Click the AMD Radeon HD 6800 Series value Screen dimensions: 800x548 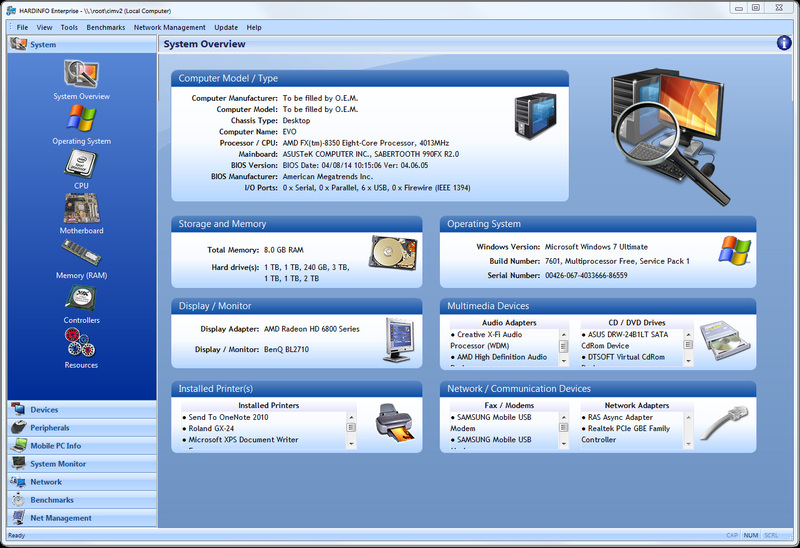pos(312,329)
